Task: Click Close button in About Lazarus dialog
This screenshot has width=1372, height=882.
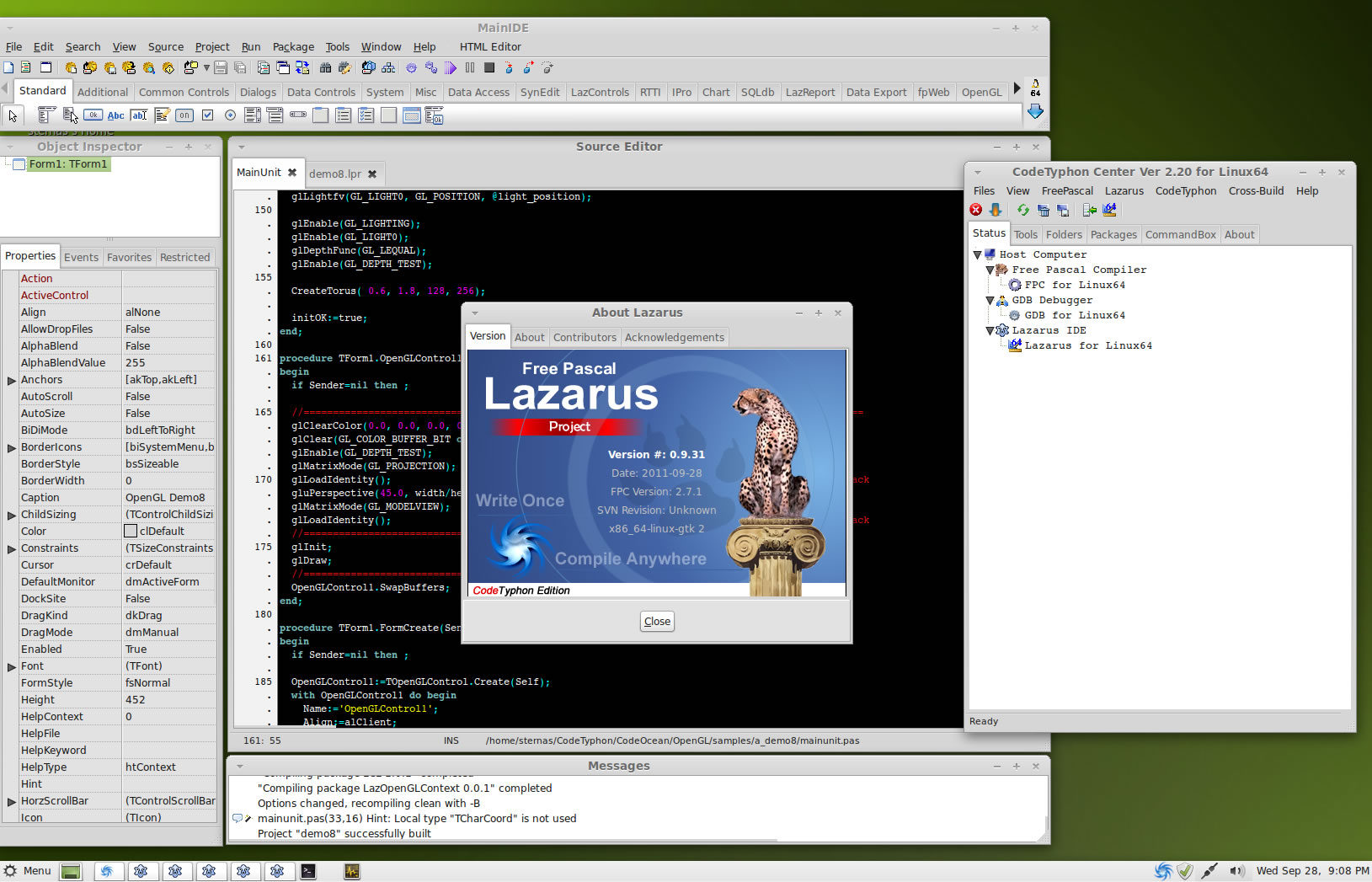Action: (x=657, y=622)
